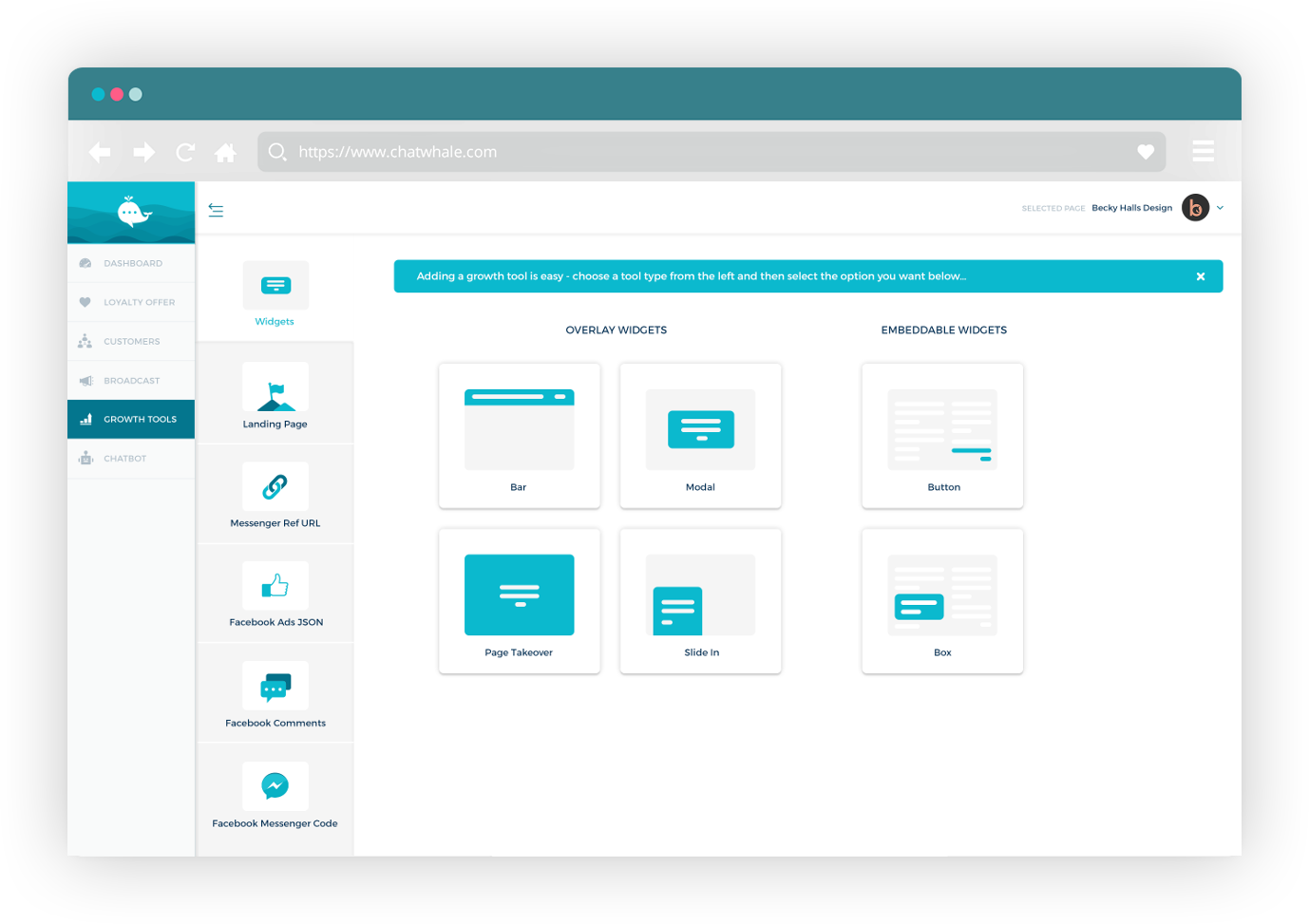Click the Becky Halls Design avatar
Image resolution: width=1309 pixels, height=924 pixels.
[1195, 207]
